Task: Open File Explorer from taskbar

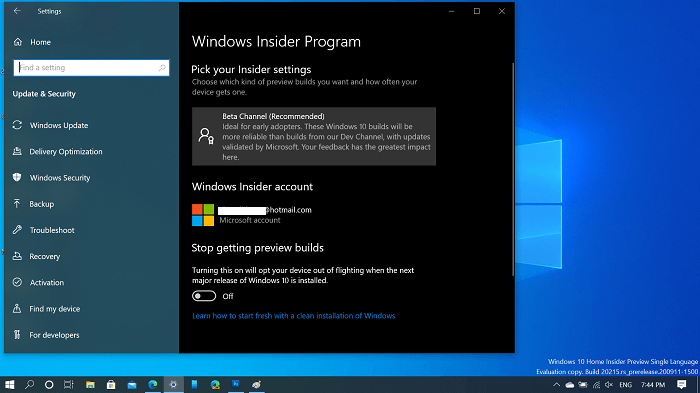Action: tap(90, 385)
